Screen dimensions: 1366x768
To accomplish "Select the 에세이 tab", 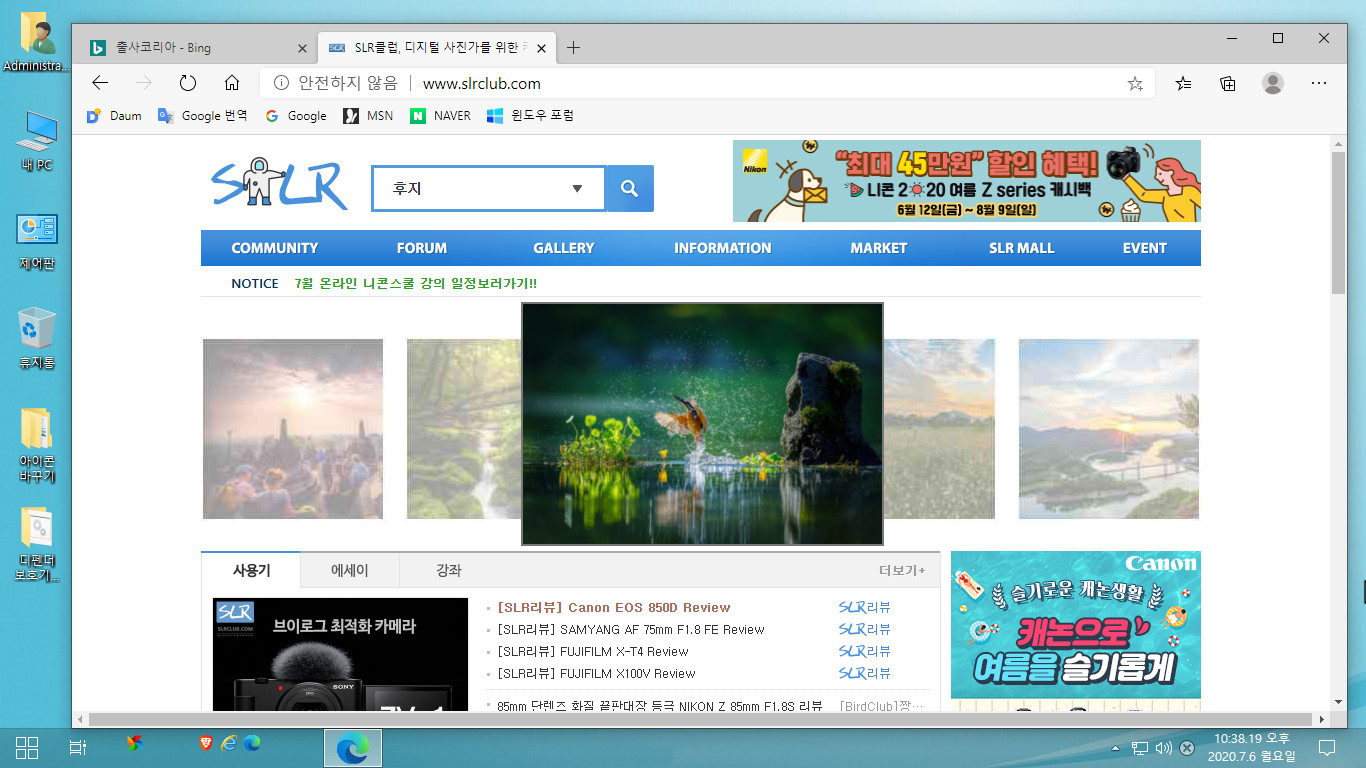I will 350,570.
